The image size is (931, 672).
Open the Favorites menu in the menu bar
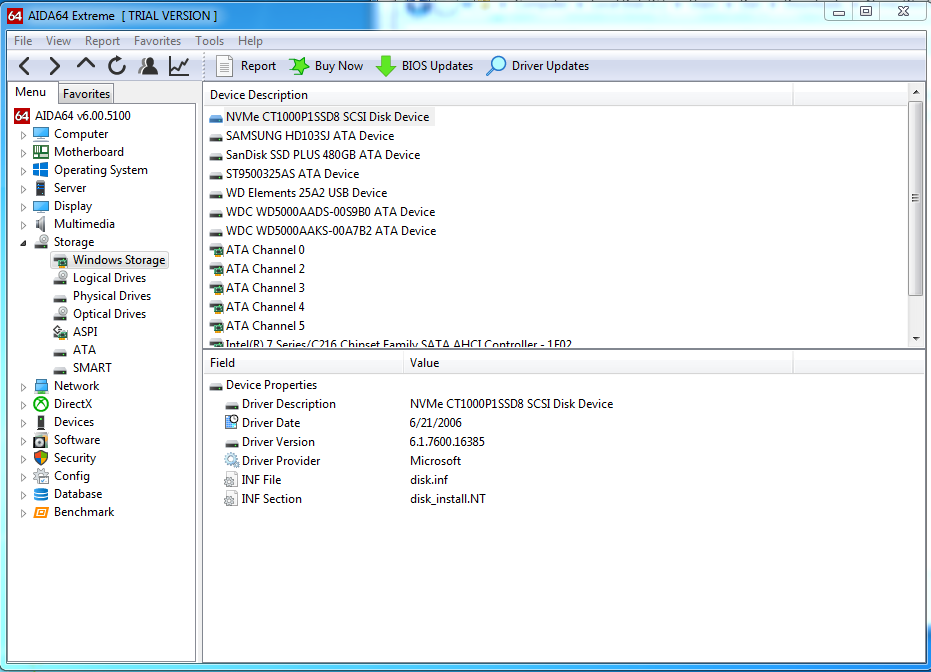tap(157, 41)
